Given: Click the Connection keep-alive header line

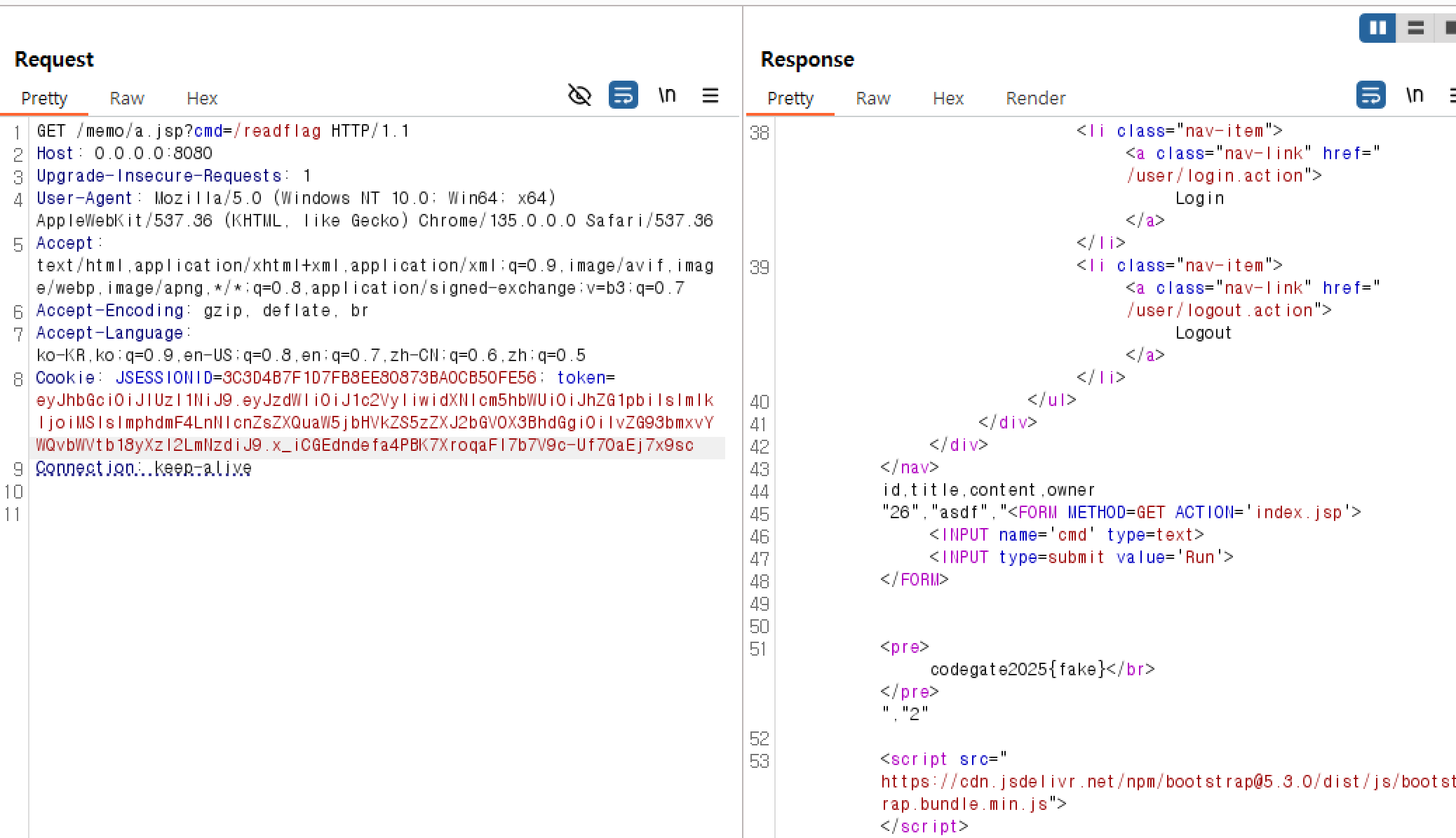Looking at the screenshot, I should (x=144, y=468).
